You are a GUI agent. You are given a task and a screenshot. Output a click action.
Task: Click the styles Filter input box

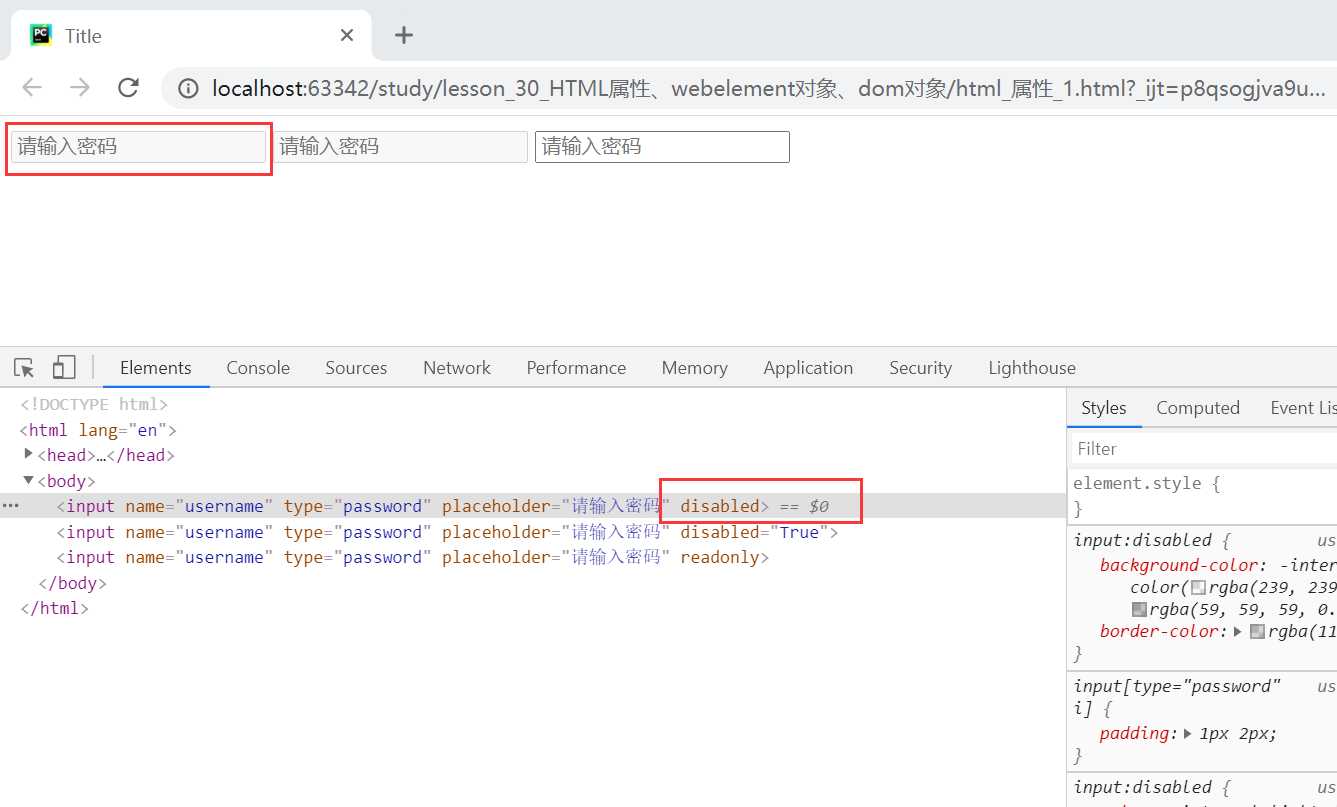pos(1203,449)
